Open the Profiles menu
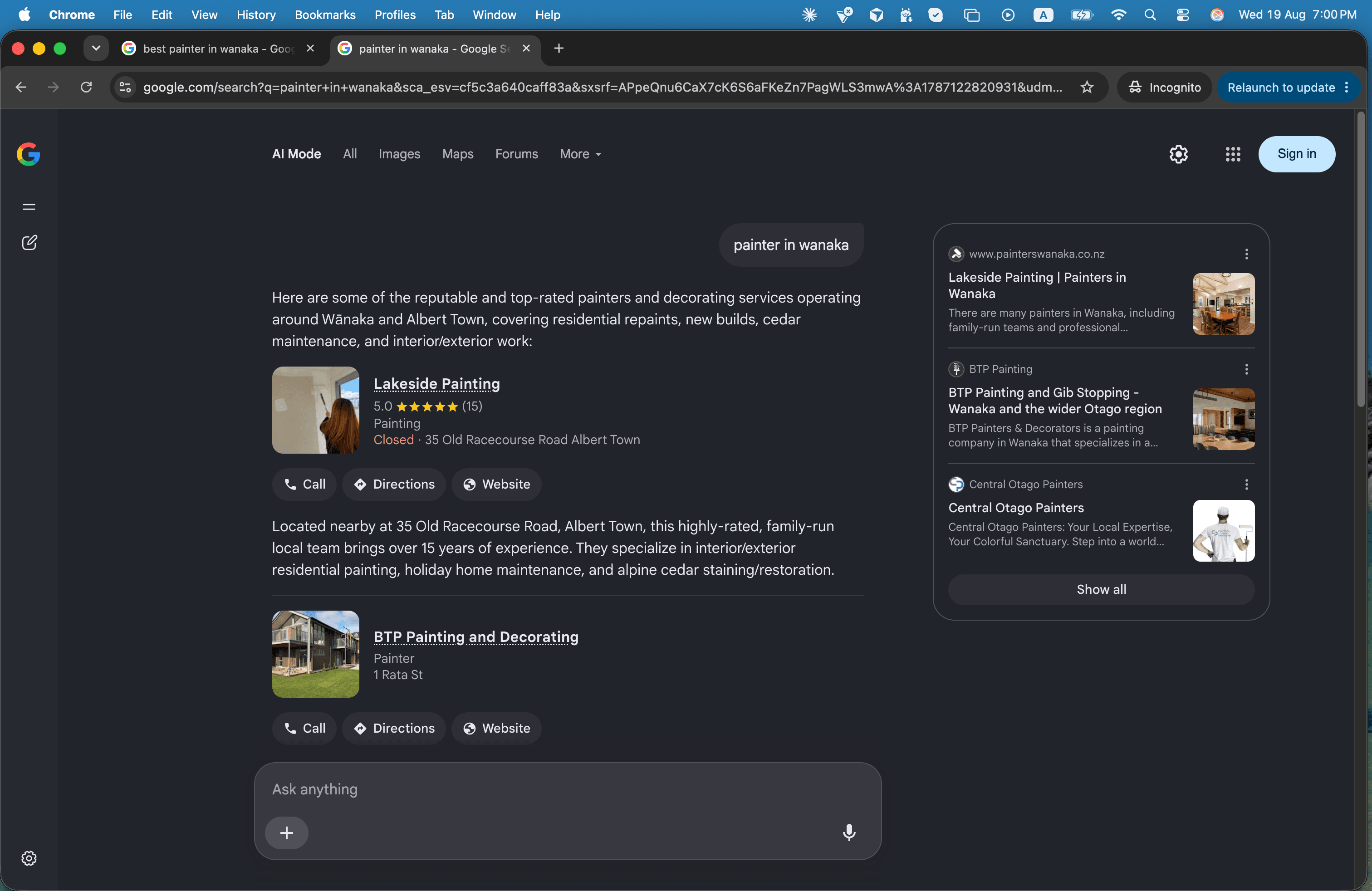The height and width of the screenshot is (891, 1372). point(395,15)
